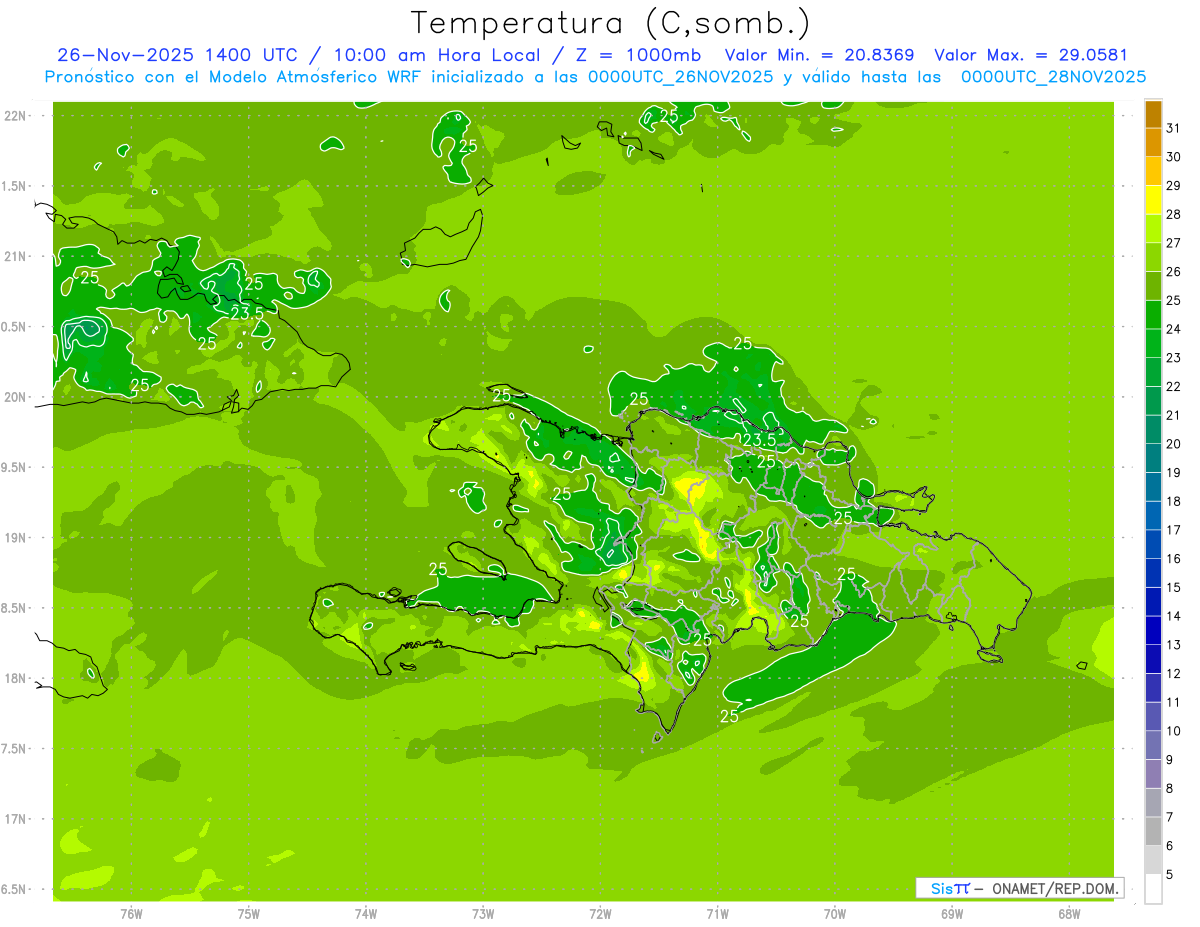Select the colorbar swatch between 11 and 12
This screenshot has height=927, width=1200.
pos(1153,688)
